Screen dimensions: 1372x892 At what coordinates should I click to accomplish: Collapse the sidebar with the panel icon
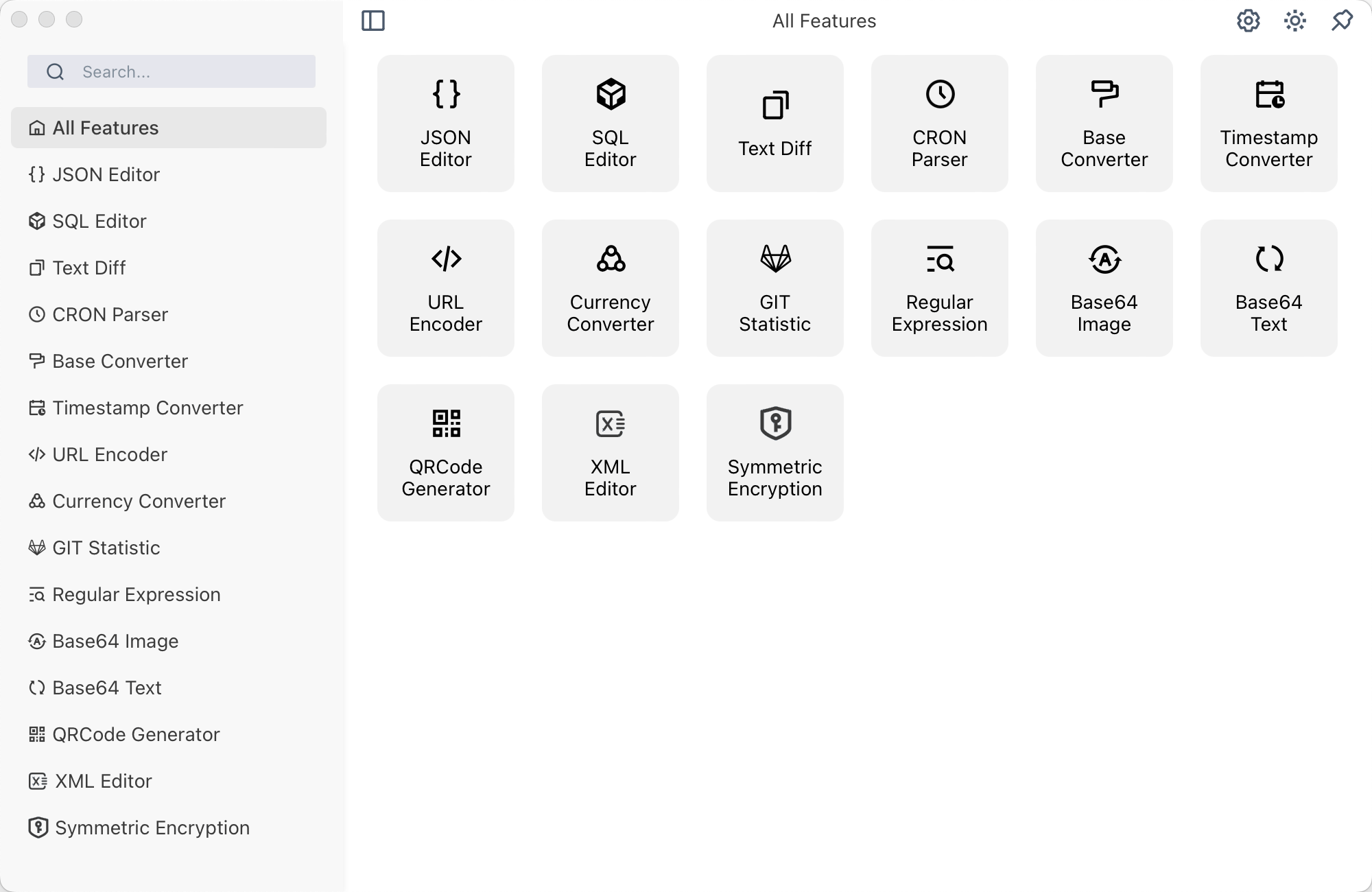[x=373, y=21]
